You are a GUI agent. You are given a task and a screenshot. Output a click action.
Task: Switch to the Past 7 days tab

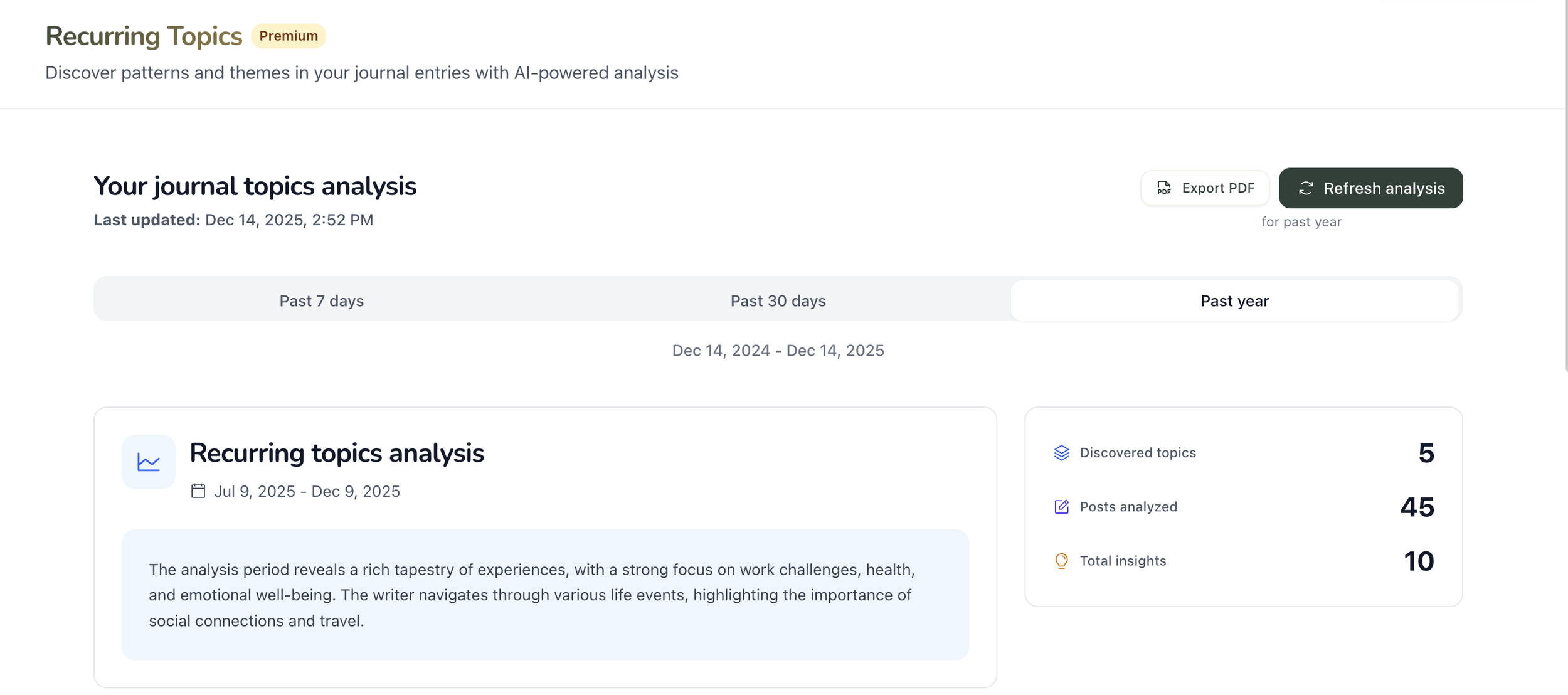coord(321,301)
